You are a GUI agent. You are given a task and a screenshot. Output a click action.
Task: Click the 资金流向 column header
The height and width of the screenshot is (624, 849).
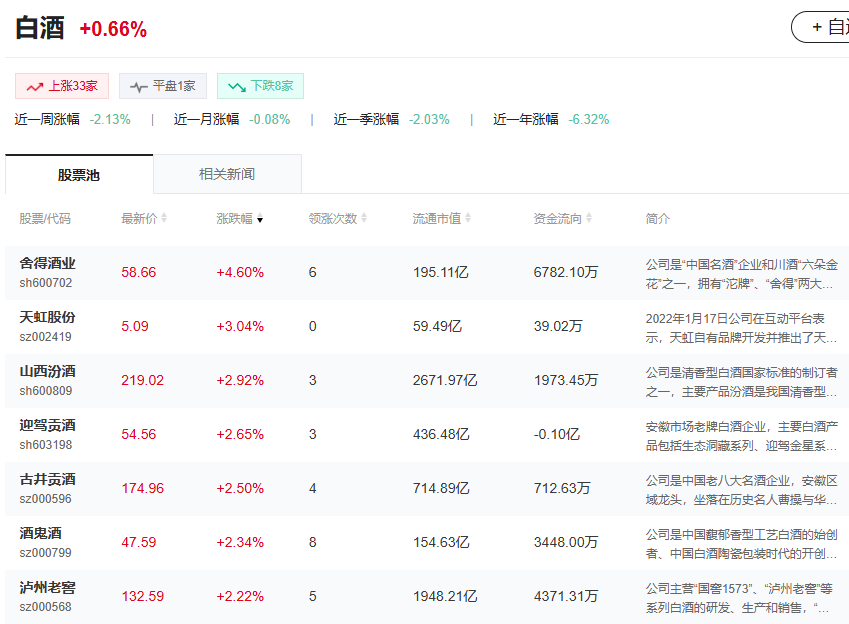557,218
